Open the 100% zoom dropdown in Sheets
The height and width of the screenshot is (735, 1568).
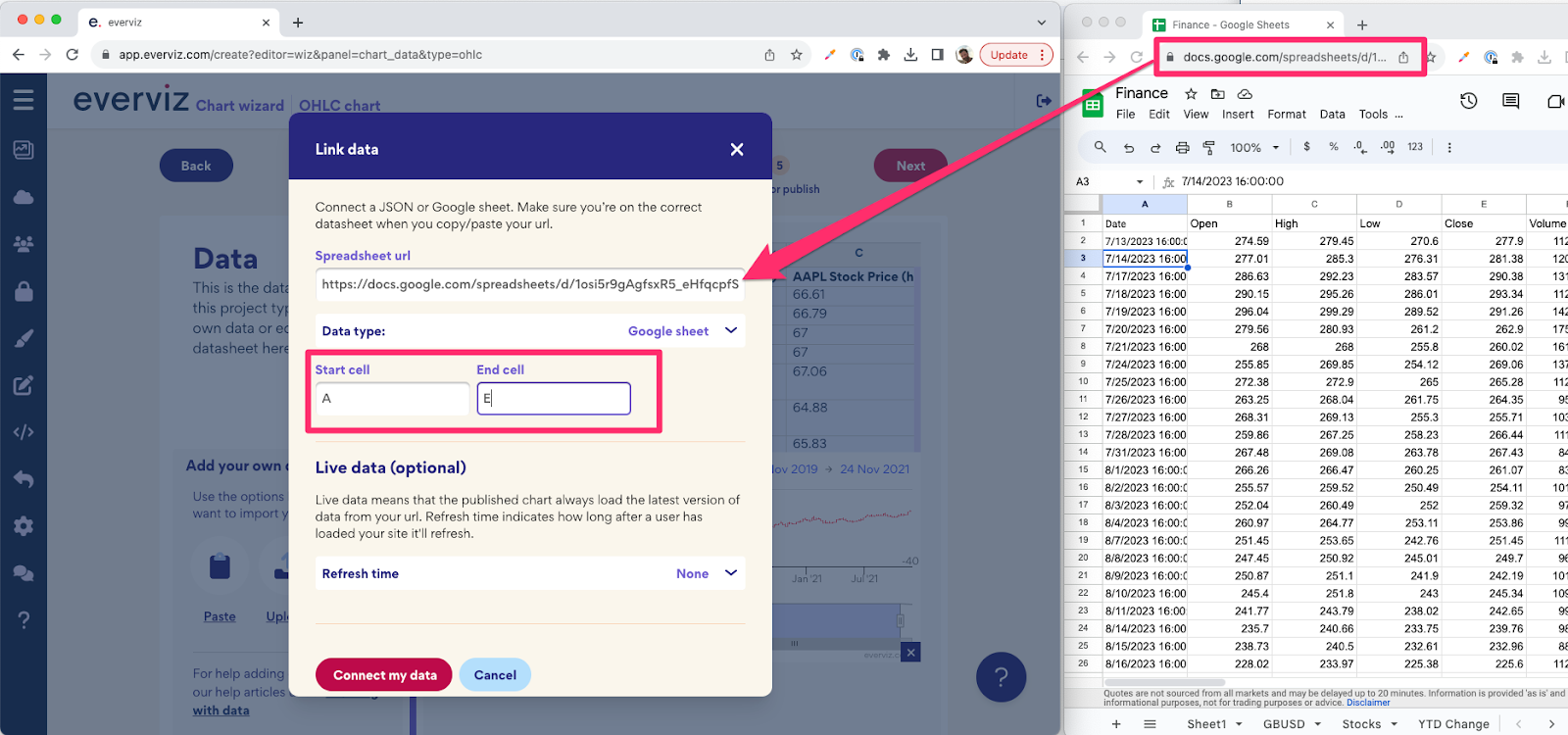pyautogui.click(x=1255, y=148)
